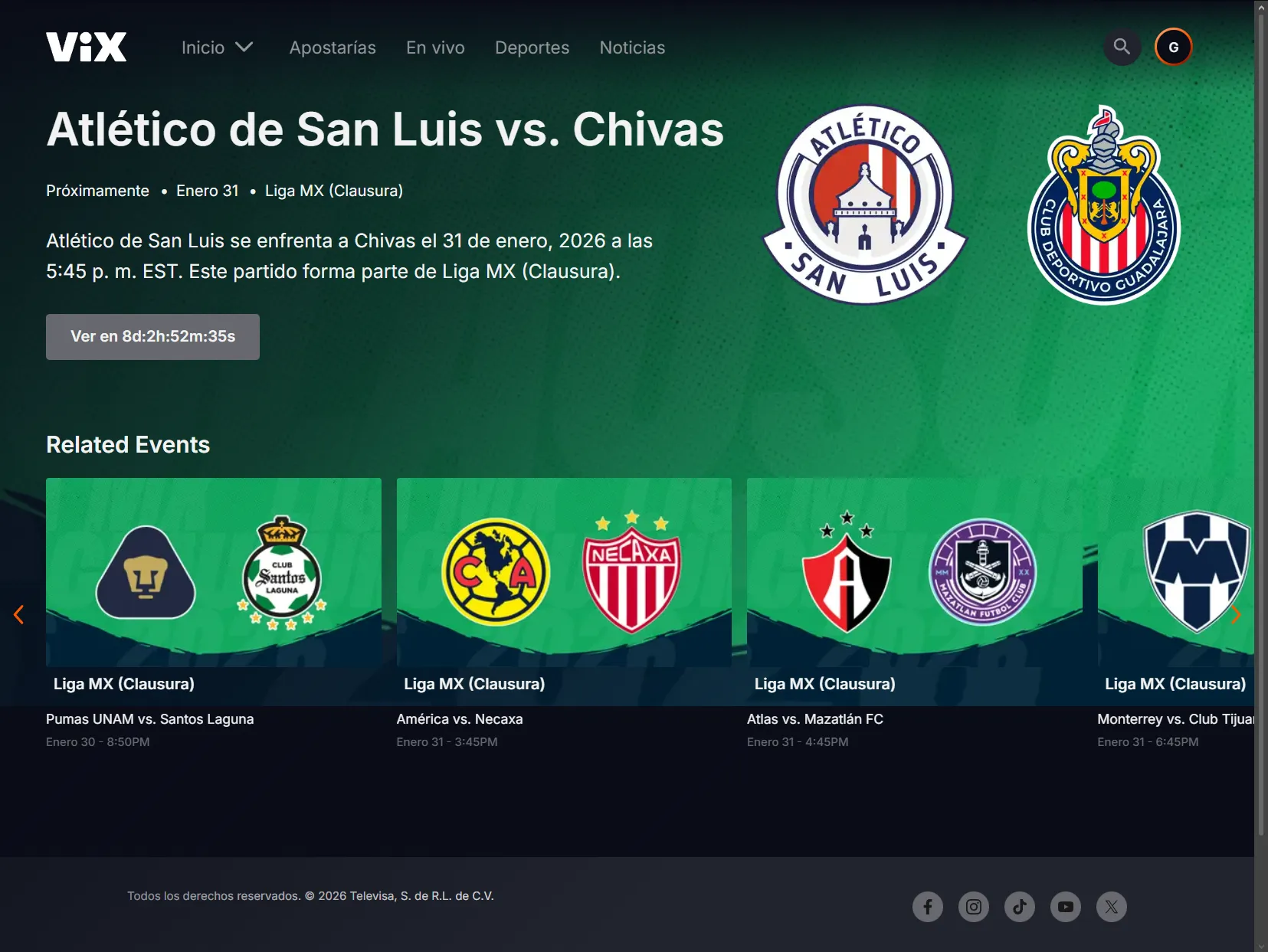Viewport: 1268px width, 952px height.
Task: Go to ViX home via logo
Action: [x=86, y=47]
